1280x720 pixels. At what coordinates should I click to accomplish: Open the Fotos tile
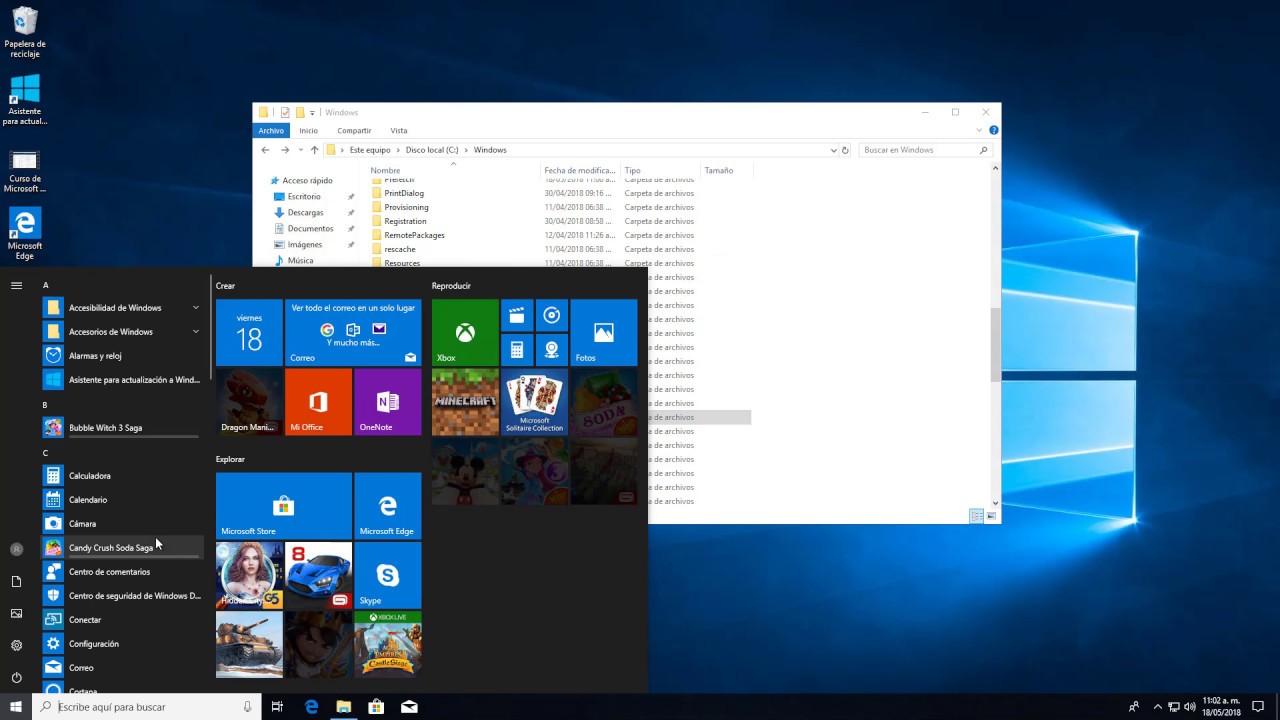coord(603,332)
